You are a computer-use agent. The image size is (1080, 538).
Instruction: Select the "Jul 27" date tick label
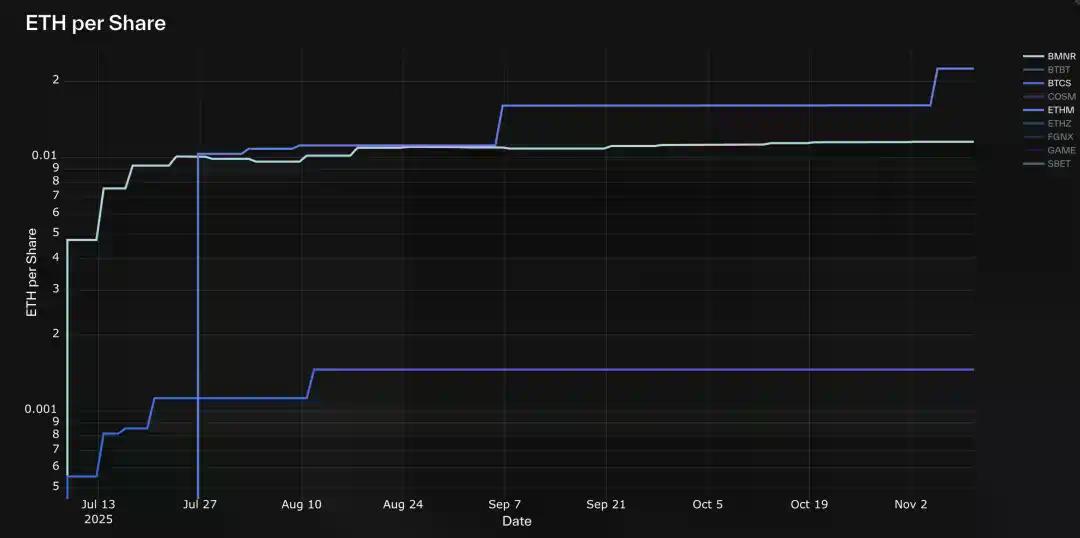click(x=200, y=505)
